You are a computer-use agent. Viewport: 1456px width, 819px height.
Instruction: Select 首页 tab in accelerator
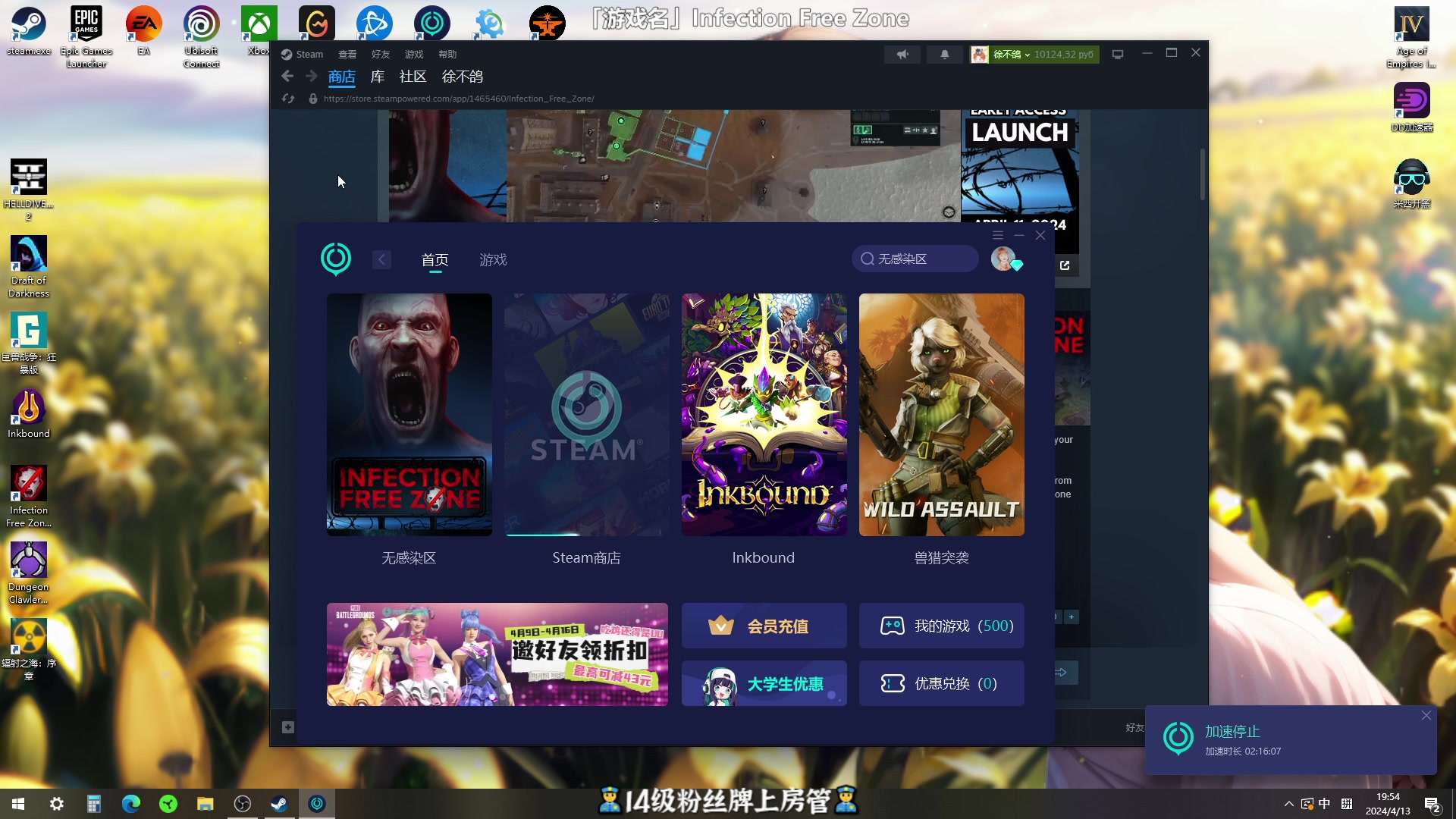click(435, 259)
